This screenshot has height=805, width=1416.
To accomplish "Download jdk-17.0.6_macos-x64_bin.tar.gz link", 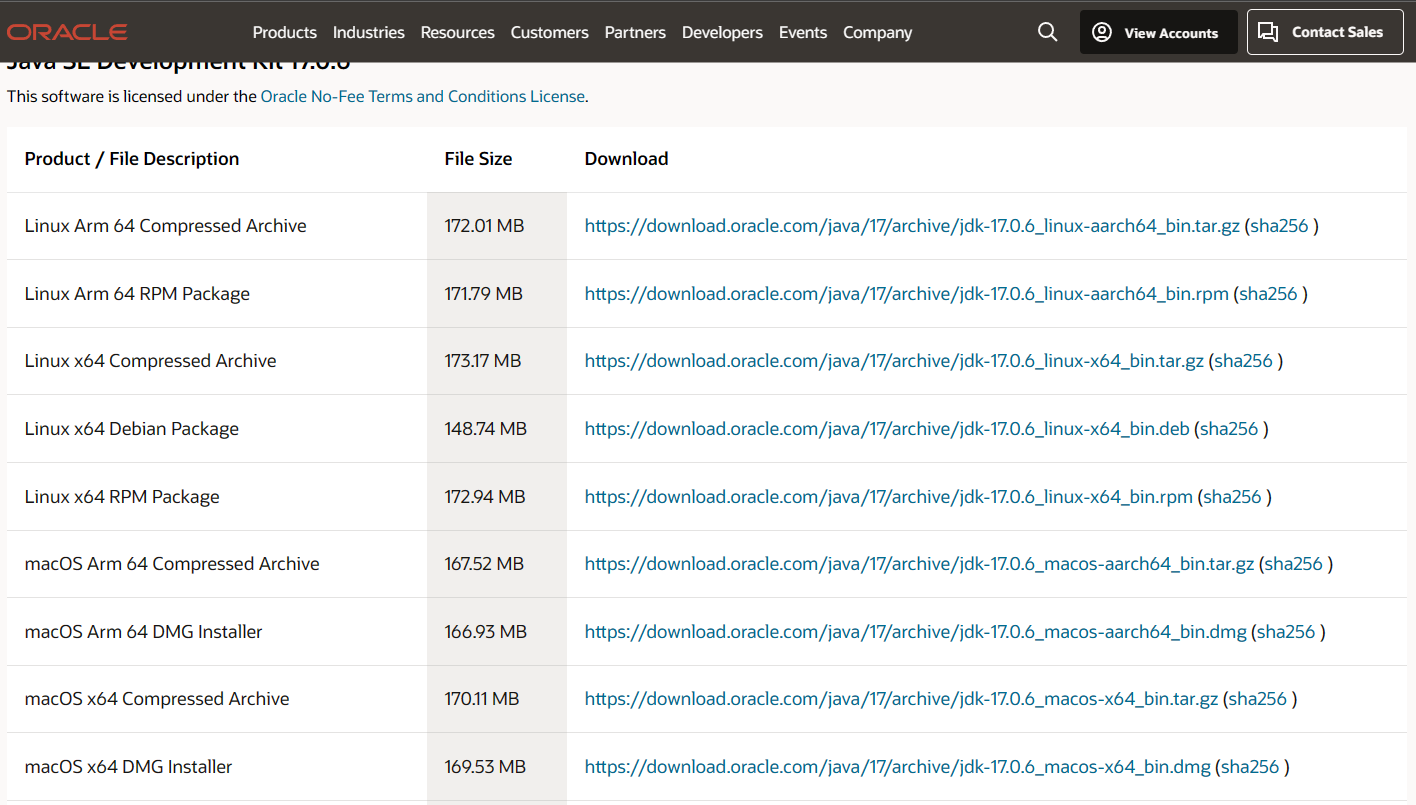I will [x=901, y=699].
